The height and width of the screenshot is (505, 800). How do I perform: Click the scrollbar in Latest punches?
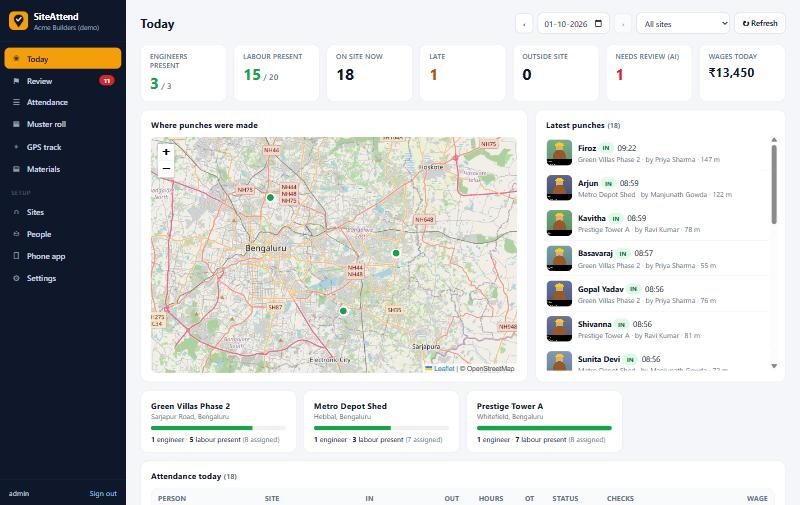[774, 185]
